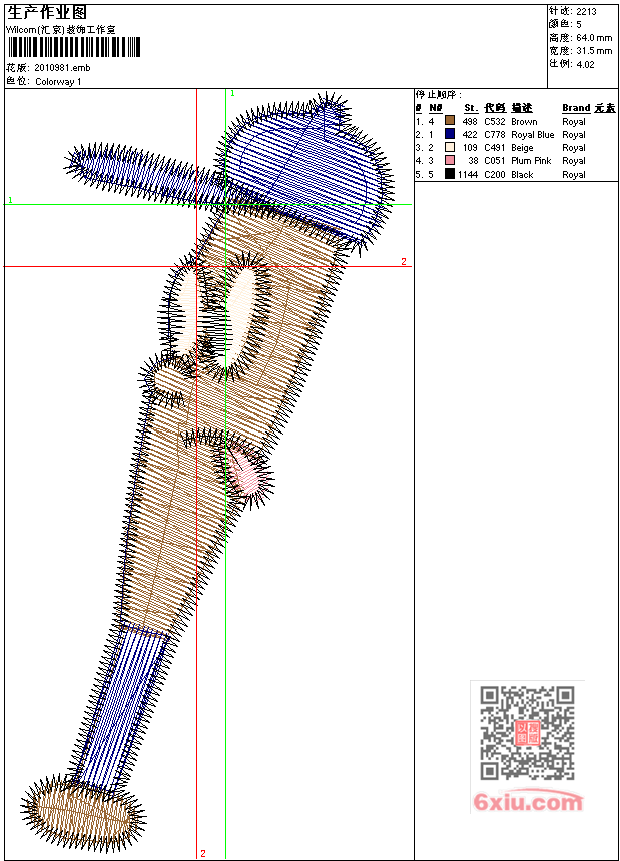Click the thread code 'C491'
This screenshot has height=861, width=620.
[495, 148]
